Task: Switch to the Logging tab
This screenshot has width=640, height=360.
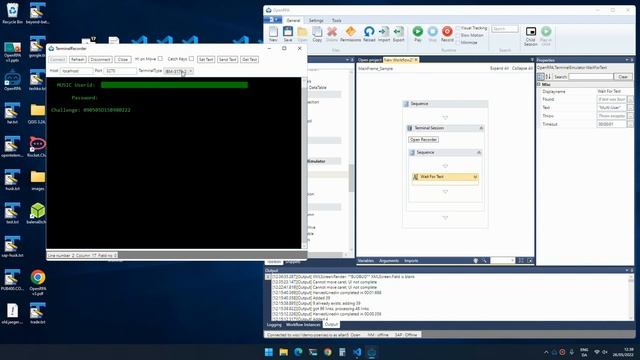Action: [x=274, y=325]
